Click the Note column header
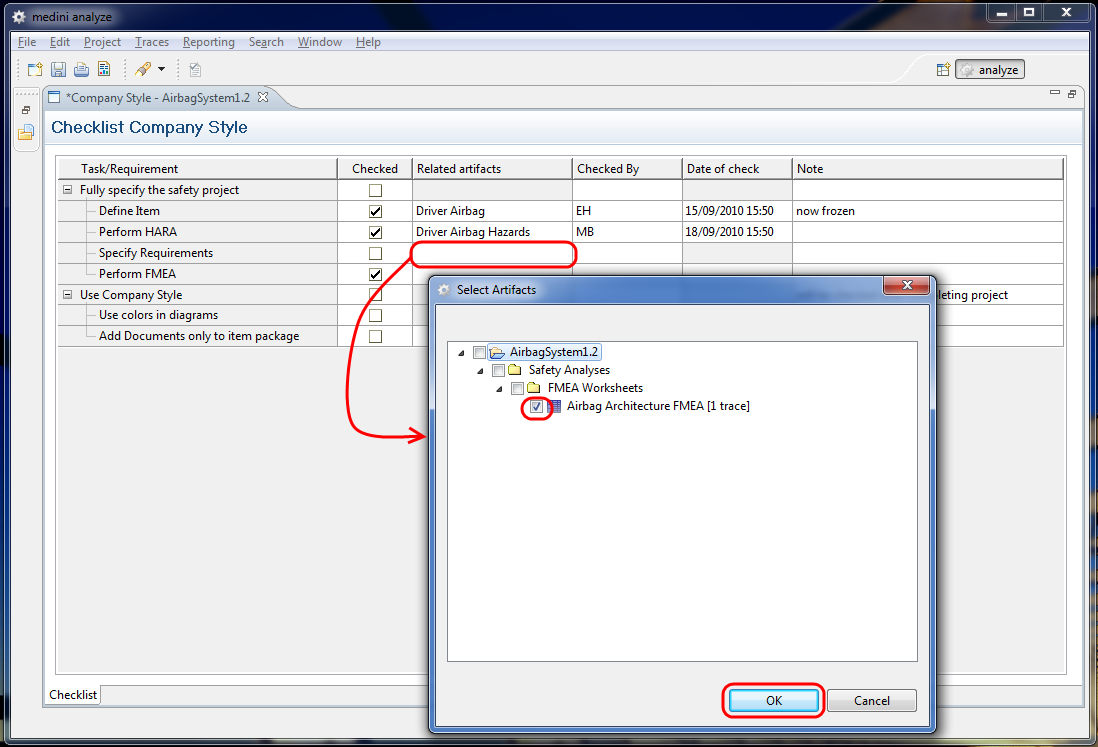1098x747 pixels. tap(928, 169)
